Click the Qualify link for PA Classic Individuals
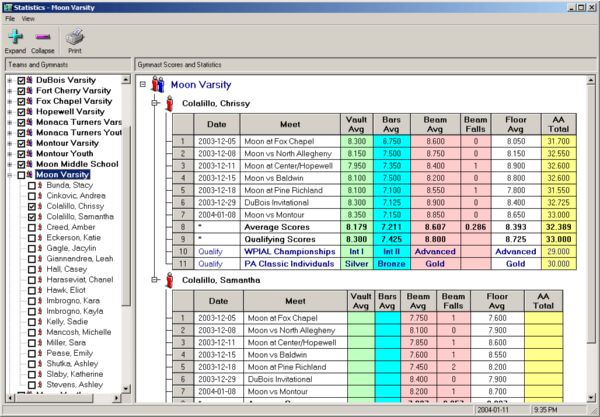 [210, 264]
